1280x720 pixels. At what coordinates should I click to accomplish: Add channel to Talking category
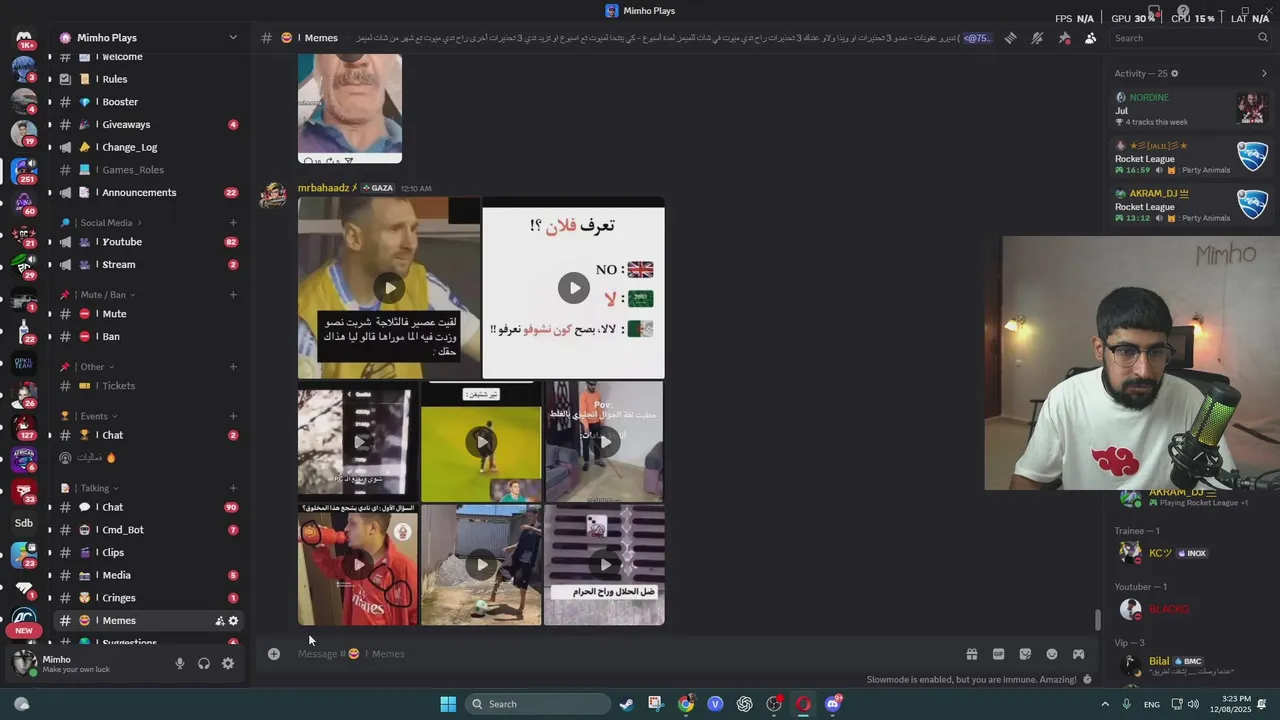233,488
